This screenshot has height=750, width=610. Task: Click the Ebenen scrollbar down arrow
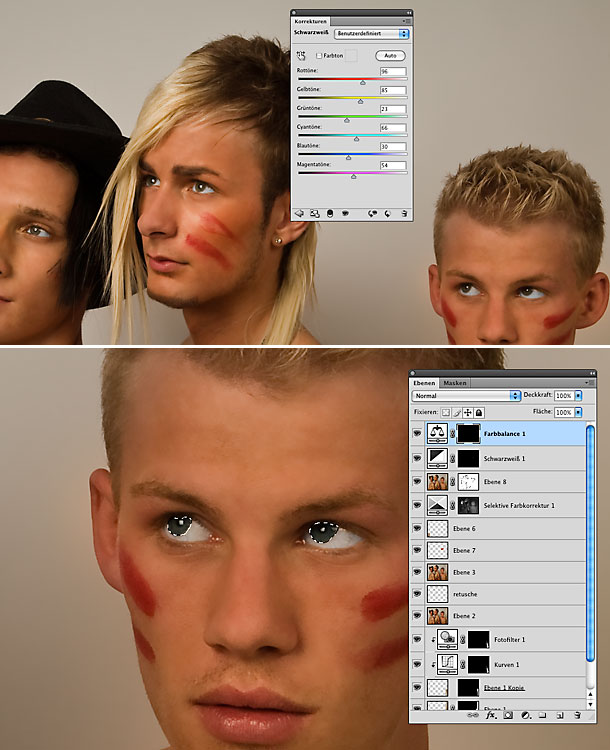point(590,704)
